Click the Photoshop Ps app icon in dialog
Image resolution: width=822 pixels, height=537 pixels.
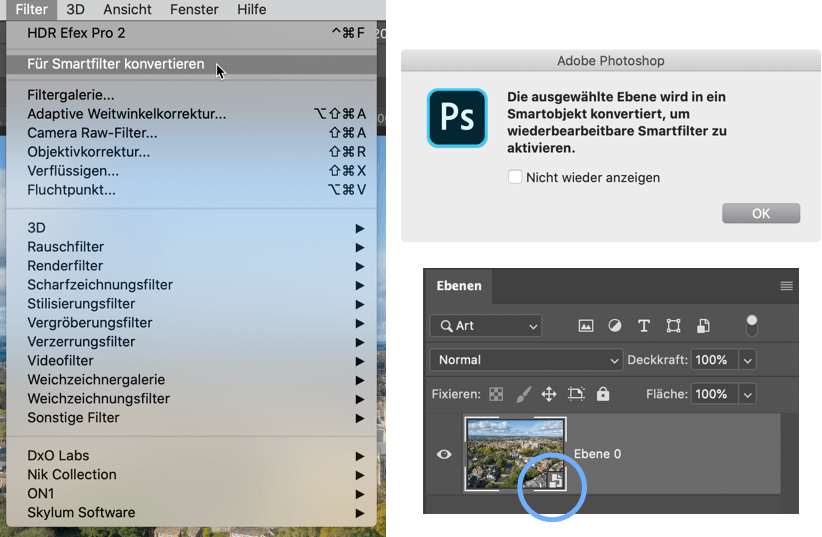(x=457, y=118)
